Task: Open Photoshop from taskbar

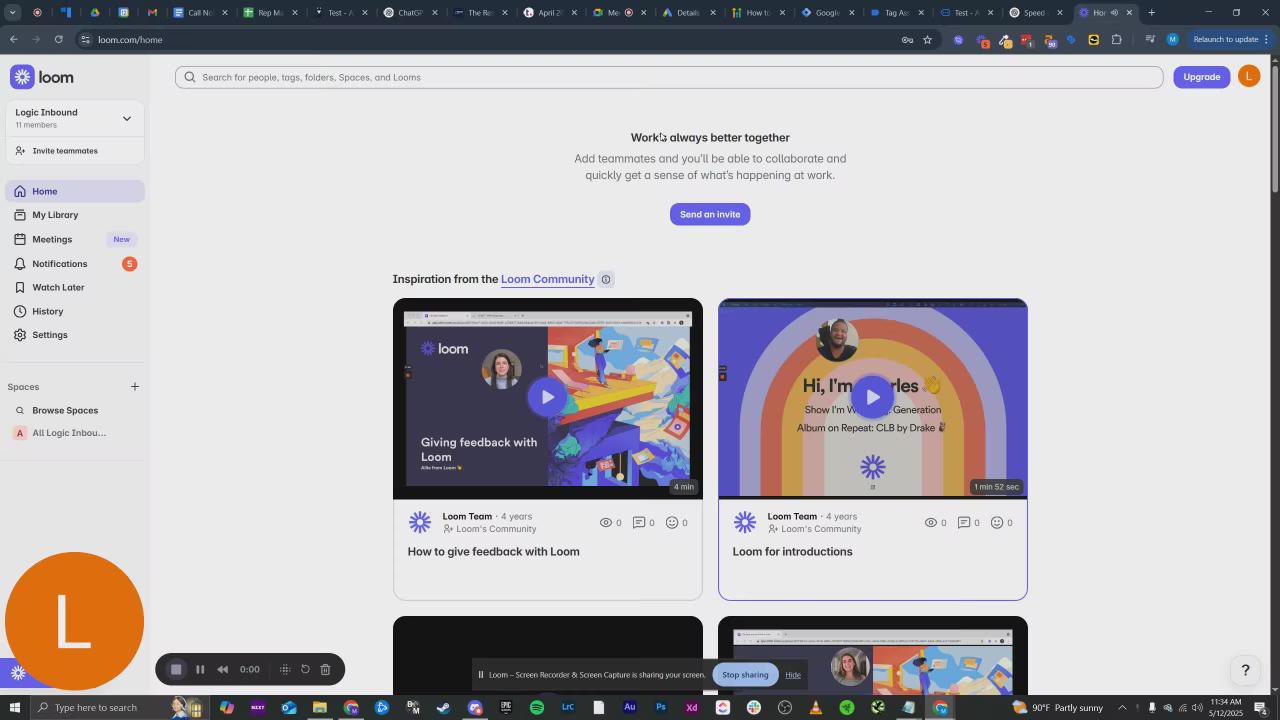Action: 661,708
